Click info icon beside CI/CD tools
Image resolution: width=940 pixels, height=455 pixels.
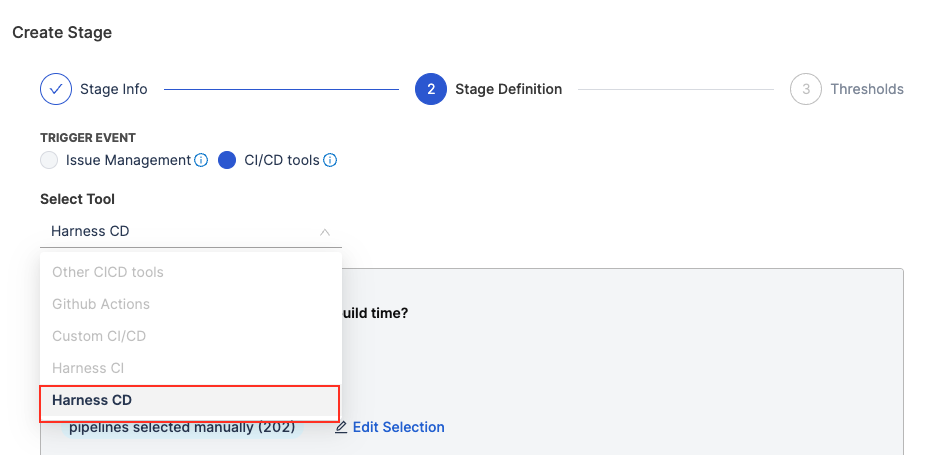tap(330, 160)
